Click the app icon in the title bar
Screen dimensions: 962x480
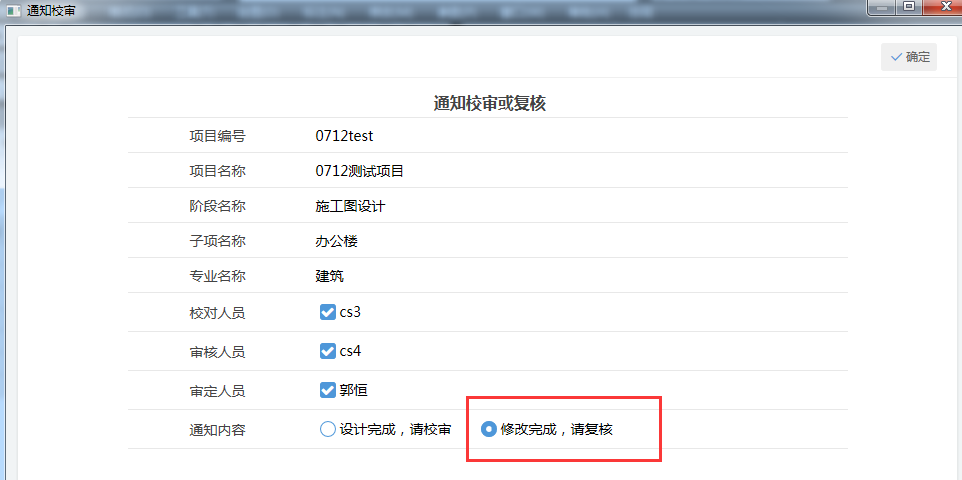pos(13,9)
